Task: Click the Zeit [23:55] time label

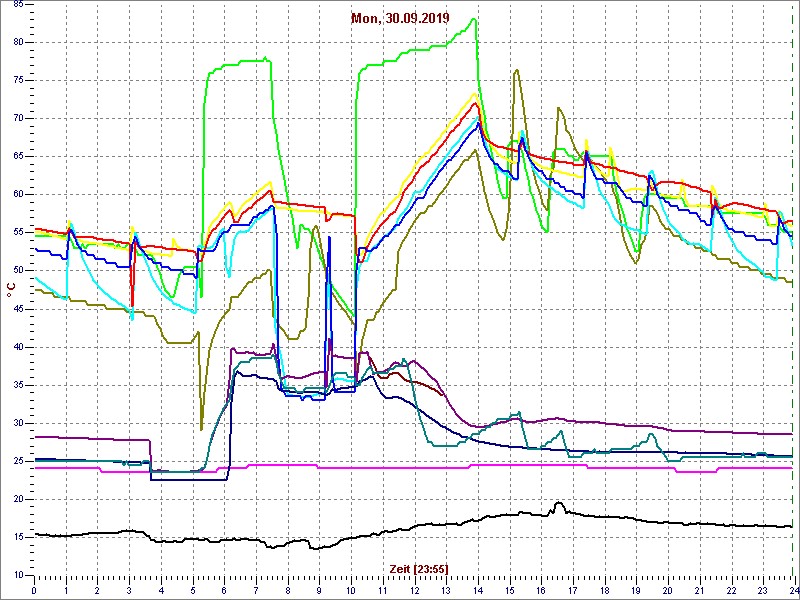Action: coord(419,569)
